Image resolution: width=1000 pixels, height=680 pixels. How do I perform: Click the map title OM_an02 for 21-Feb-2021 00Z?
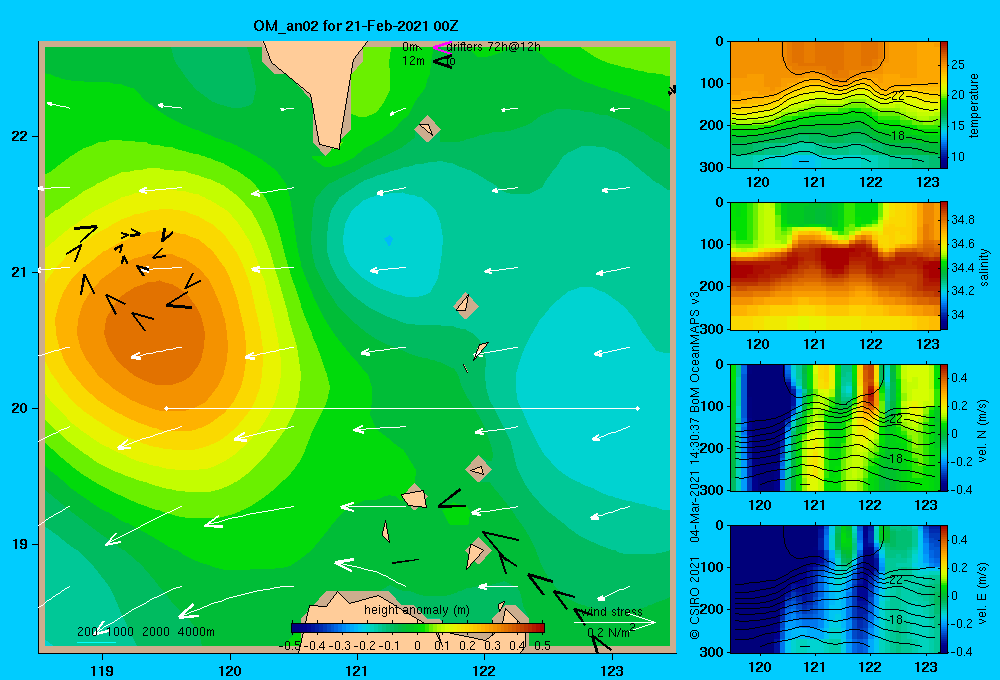point(355,26)
